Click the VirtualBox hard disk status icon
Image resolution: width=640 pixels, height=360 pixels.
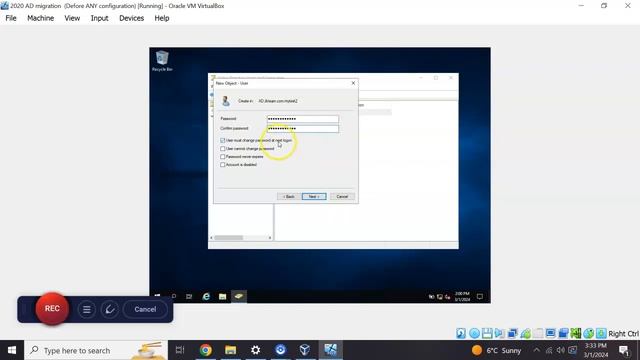pos(461,333)
